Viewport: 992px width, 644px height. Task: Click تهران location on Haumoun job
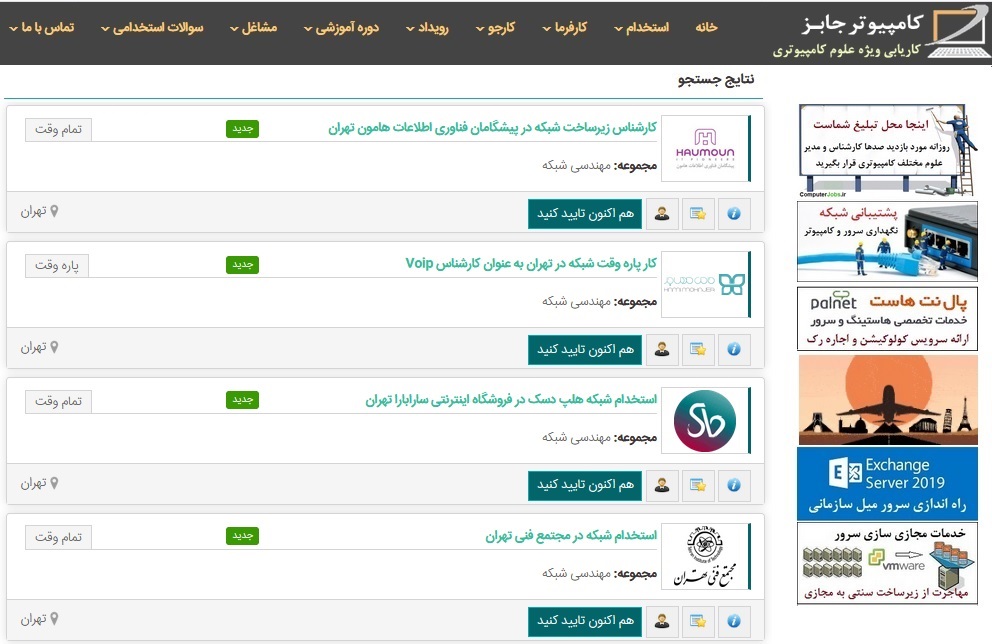coord(39,211)
